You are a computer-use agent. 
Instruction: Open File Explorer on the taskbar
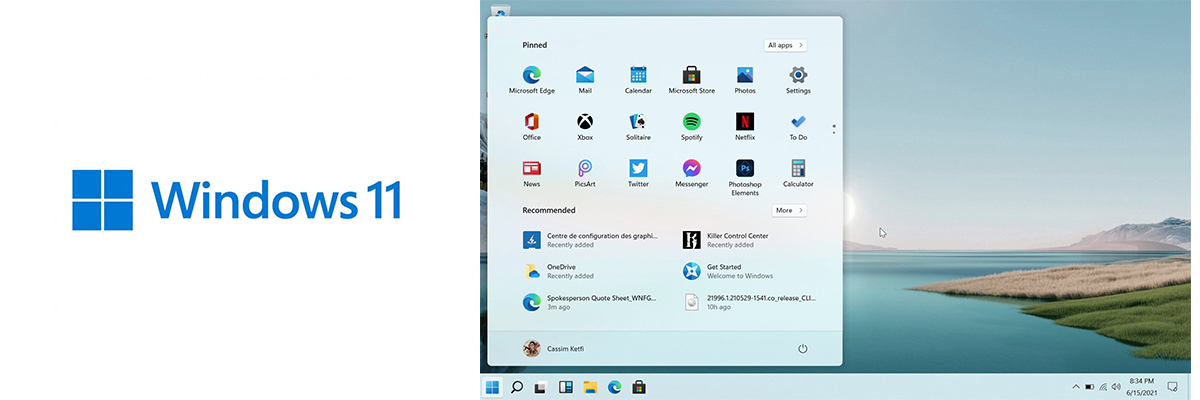(590, 387)
